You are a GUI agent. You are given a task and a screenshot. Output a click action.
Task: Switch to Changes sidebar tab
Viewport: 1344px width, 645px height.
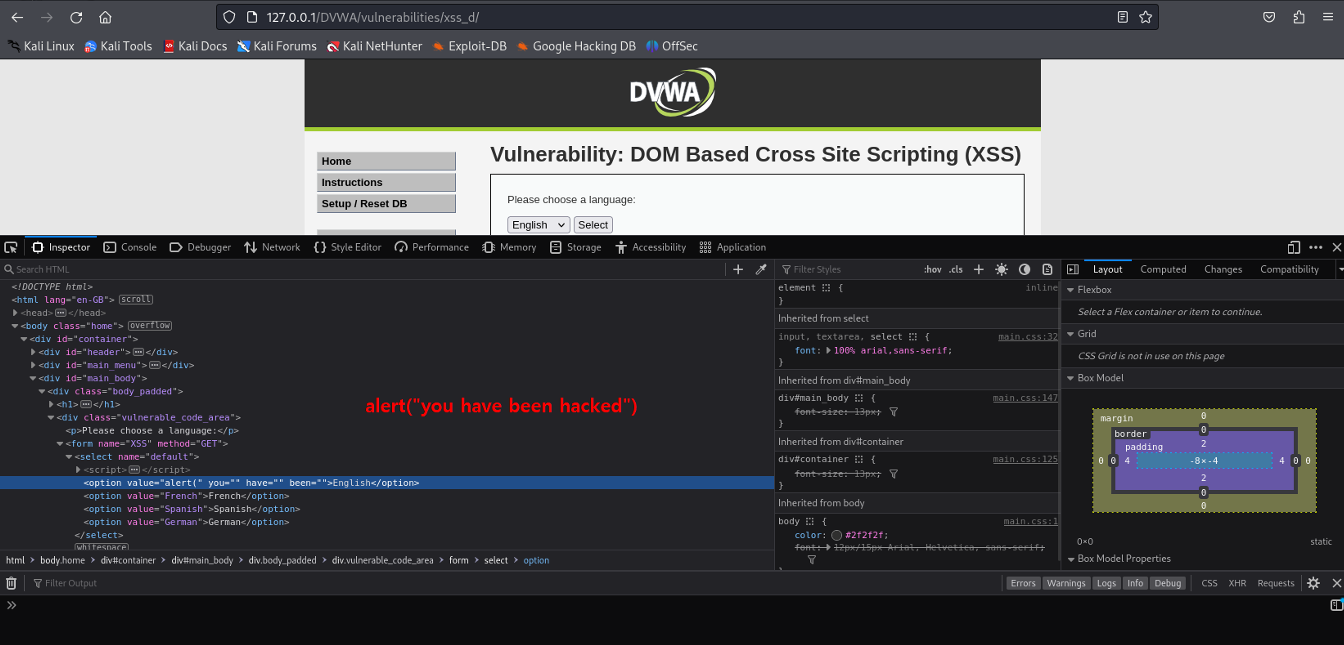[x=1223, y=269]
